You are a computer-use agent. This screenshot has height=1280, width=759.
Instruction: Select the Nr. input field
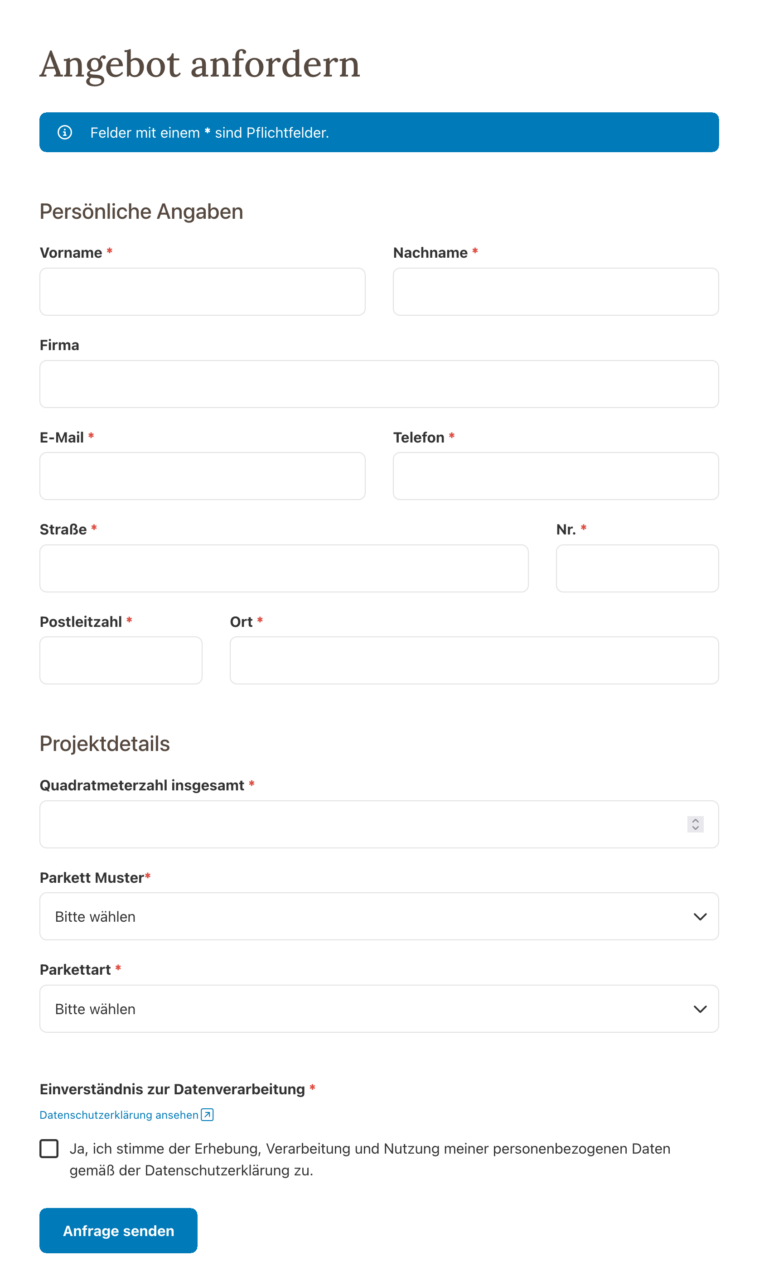637,568
